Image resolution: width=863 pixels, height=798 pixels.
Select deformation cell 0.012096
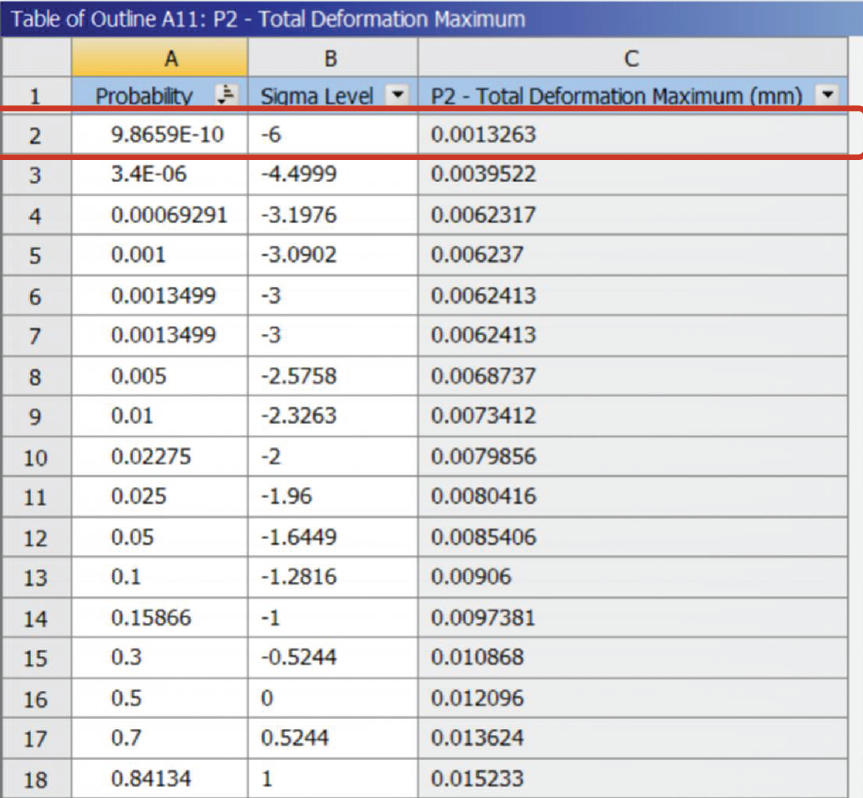pyautogui.click(x=632, y=698)
